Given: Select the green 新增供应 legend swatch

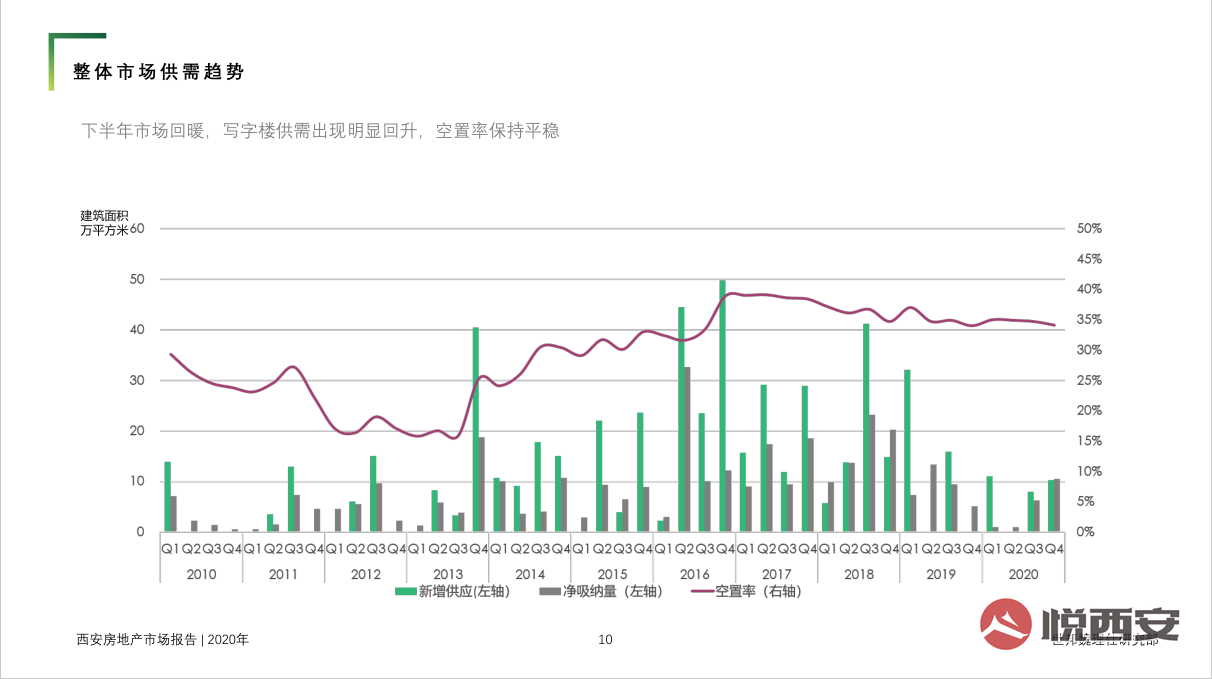Looking at the screenshot, I should pyautogui.click(x=405, y=591).
